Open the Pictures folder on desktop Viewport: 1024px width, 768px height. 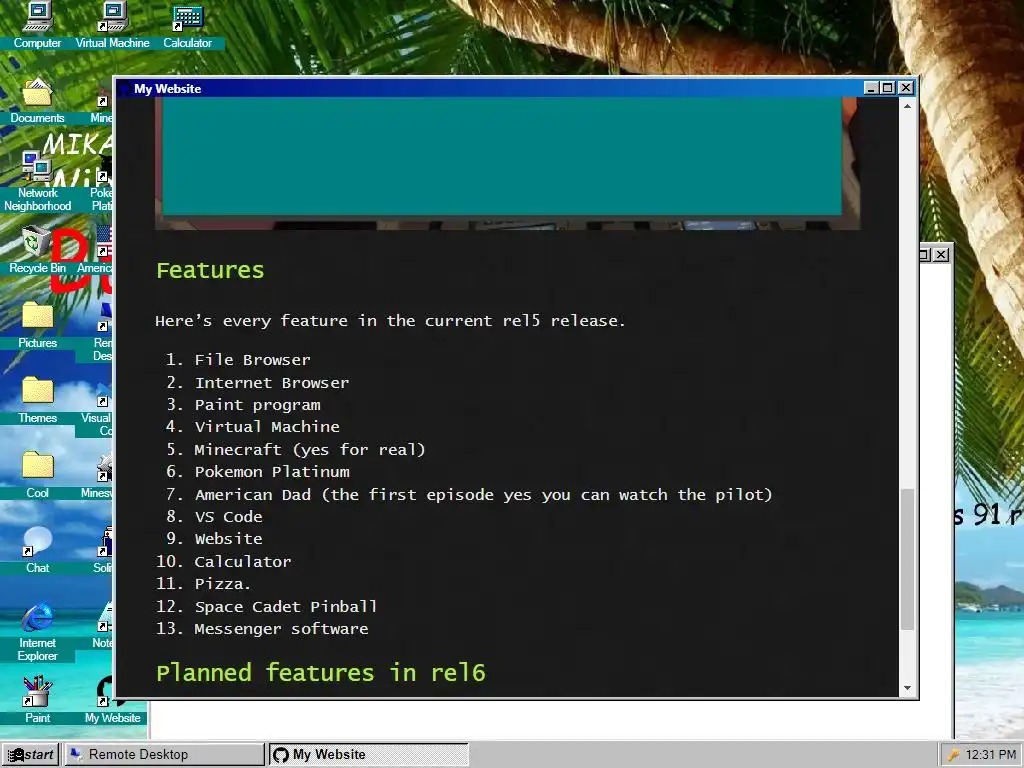pos(37,325)
